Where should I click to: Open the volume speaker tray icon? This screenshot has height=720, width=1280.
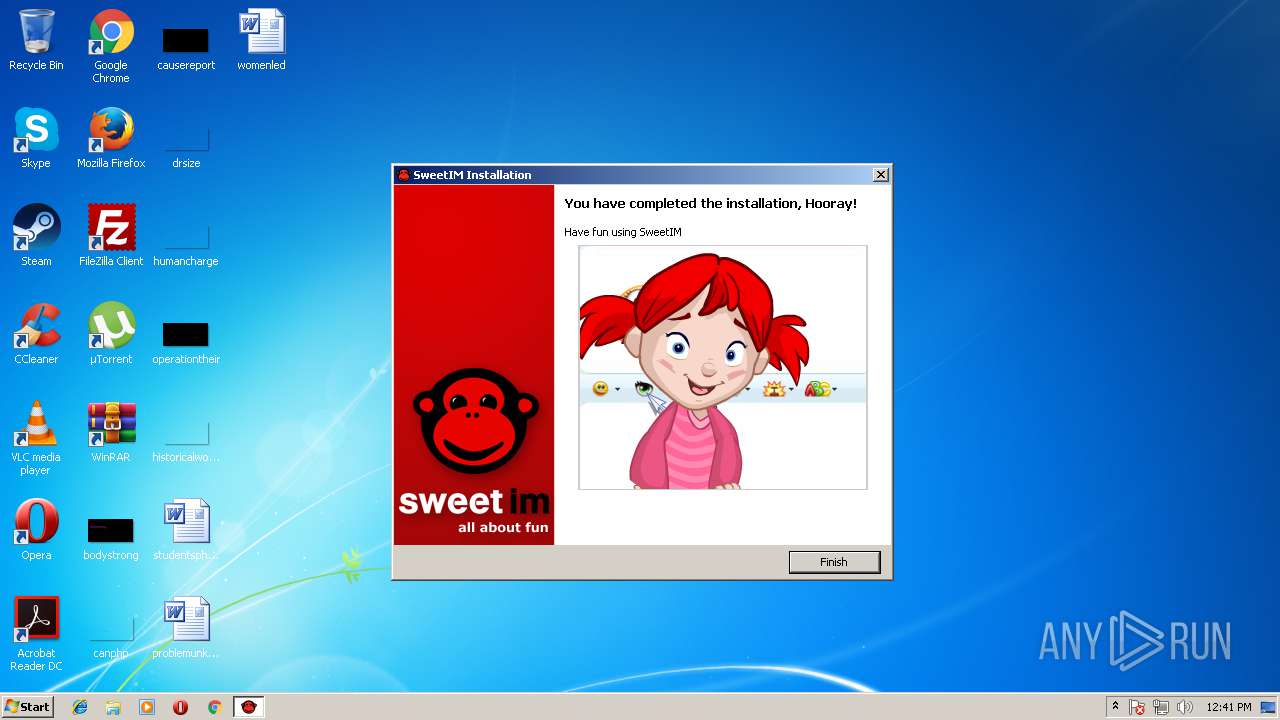coord(1185,707)
